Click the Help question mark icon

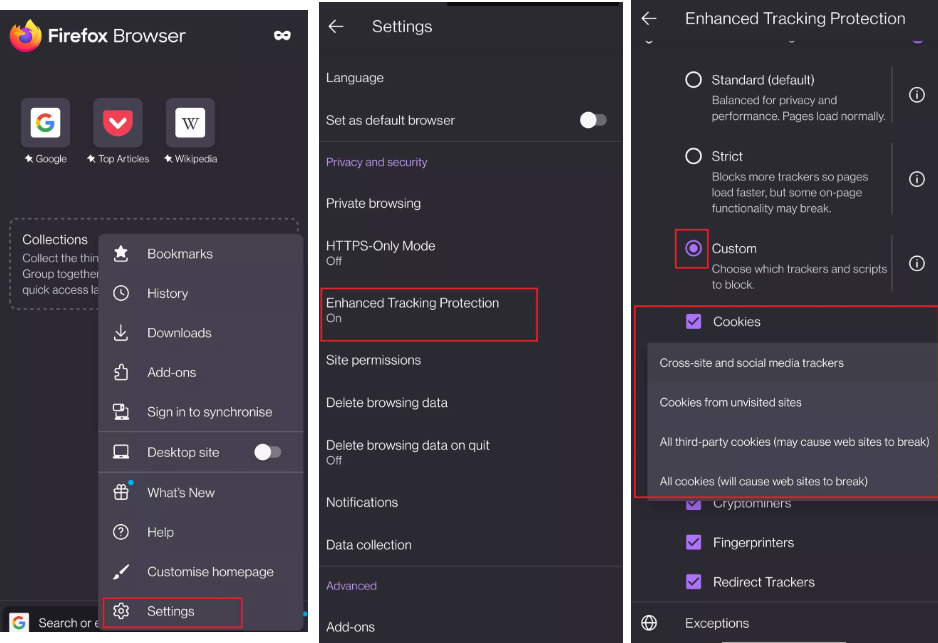click(x=121, y=532)
